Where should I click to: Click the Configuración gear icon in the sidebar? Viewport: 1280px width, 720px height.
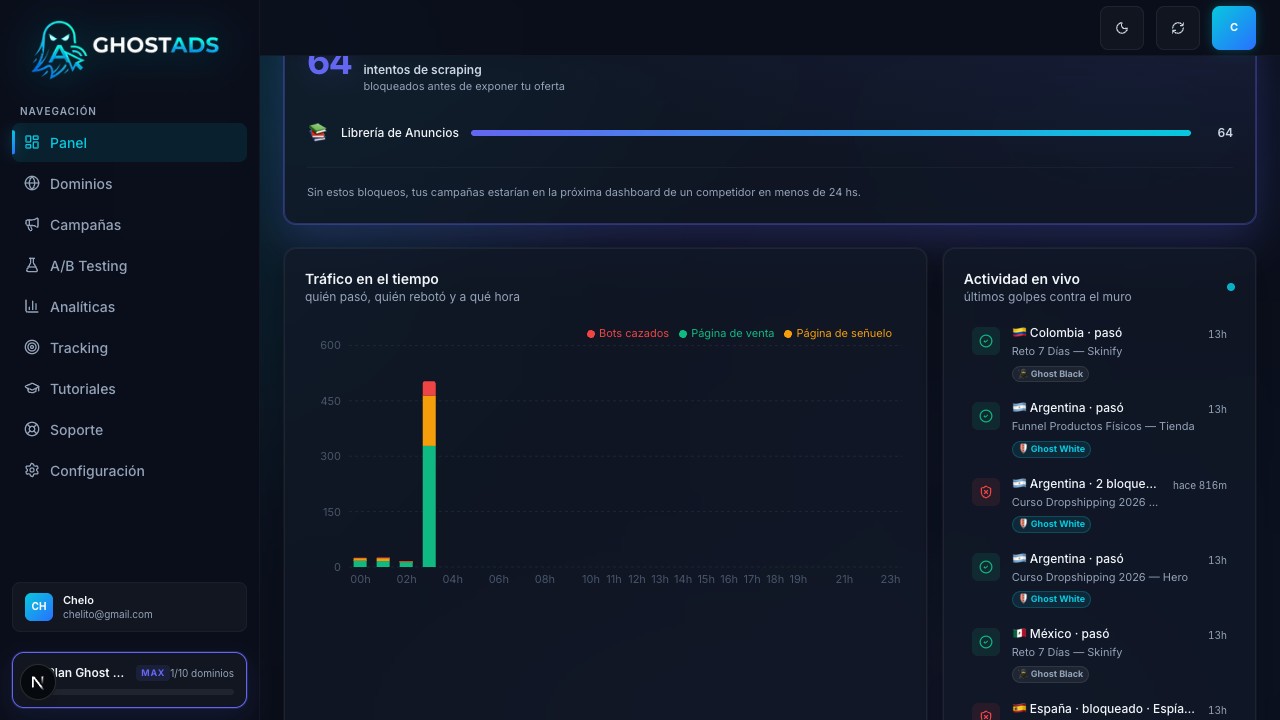click(x=32, y=471)
